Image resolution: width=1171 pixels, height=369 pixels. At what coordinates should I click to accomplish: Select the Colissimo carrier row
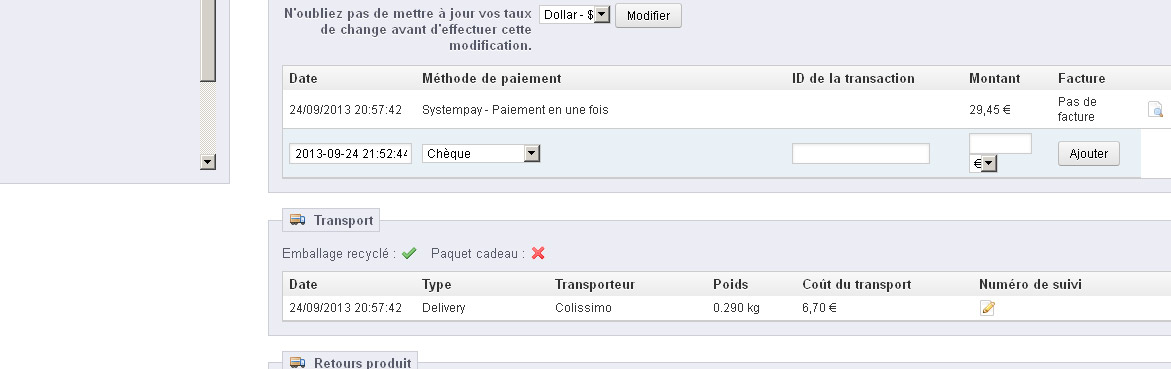coord(727,308)
